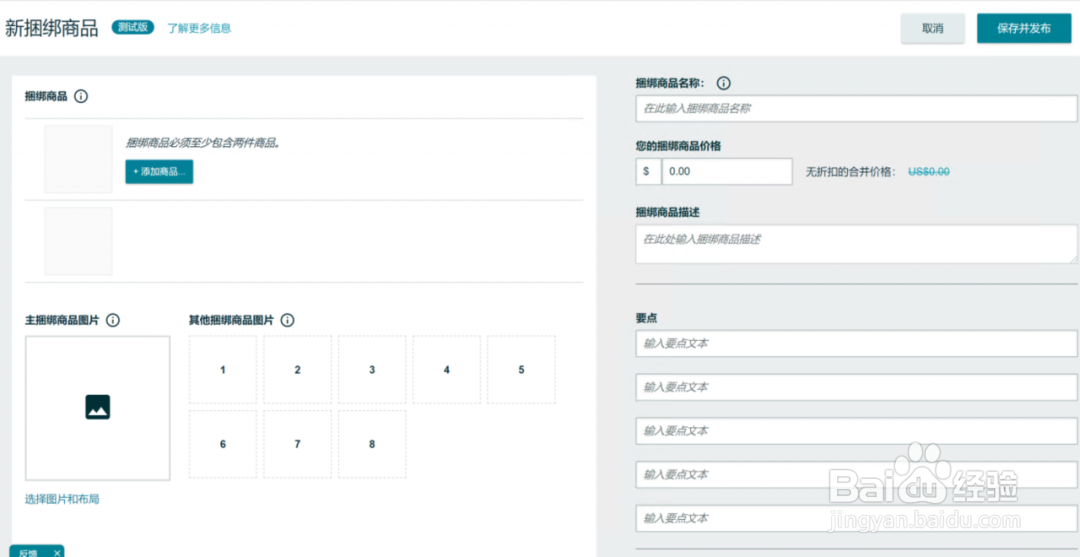Select additional image slot 4

(446, 370)
